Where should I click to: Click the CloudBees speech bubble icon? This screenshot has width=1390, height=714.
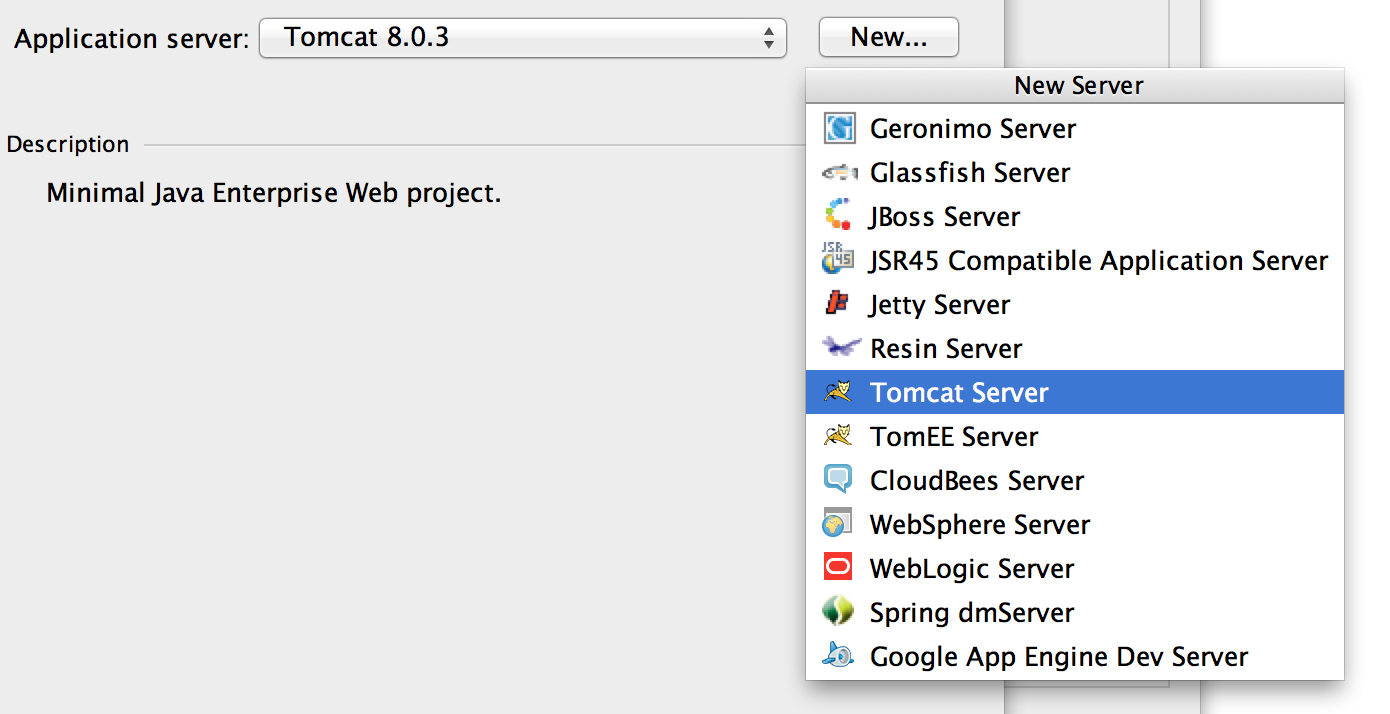tap(838, 480)
